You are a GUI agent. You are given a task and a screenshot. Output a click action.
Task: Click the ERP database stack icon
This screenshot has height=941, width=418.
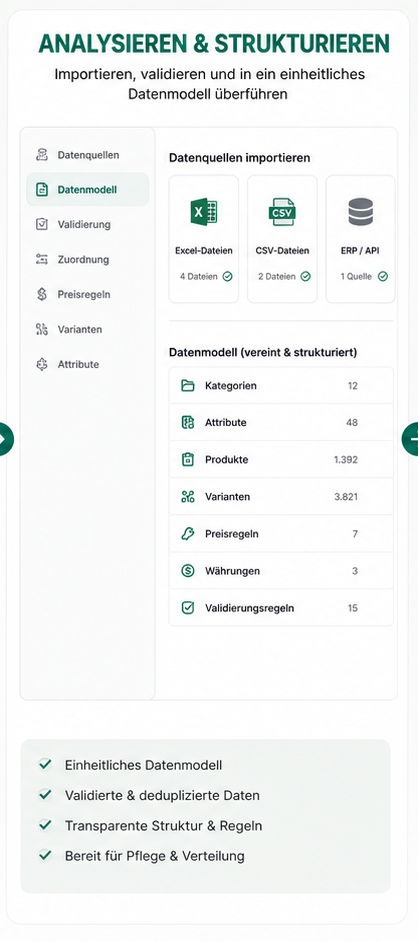pyautogui.click(x=360, y=212)
